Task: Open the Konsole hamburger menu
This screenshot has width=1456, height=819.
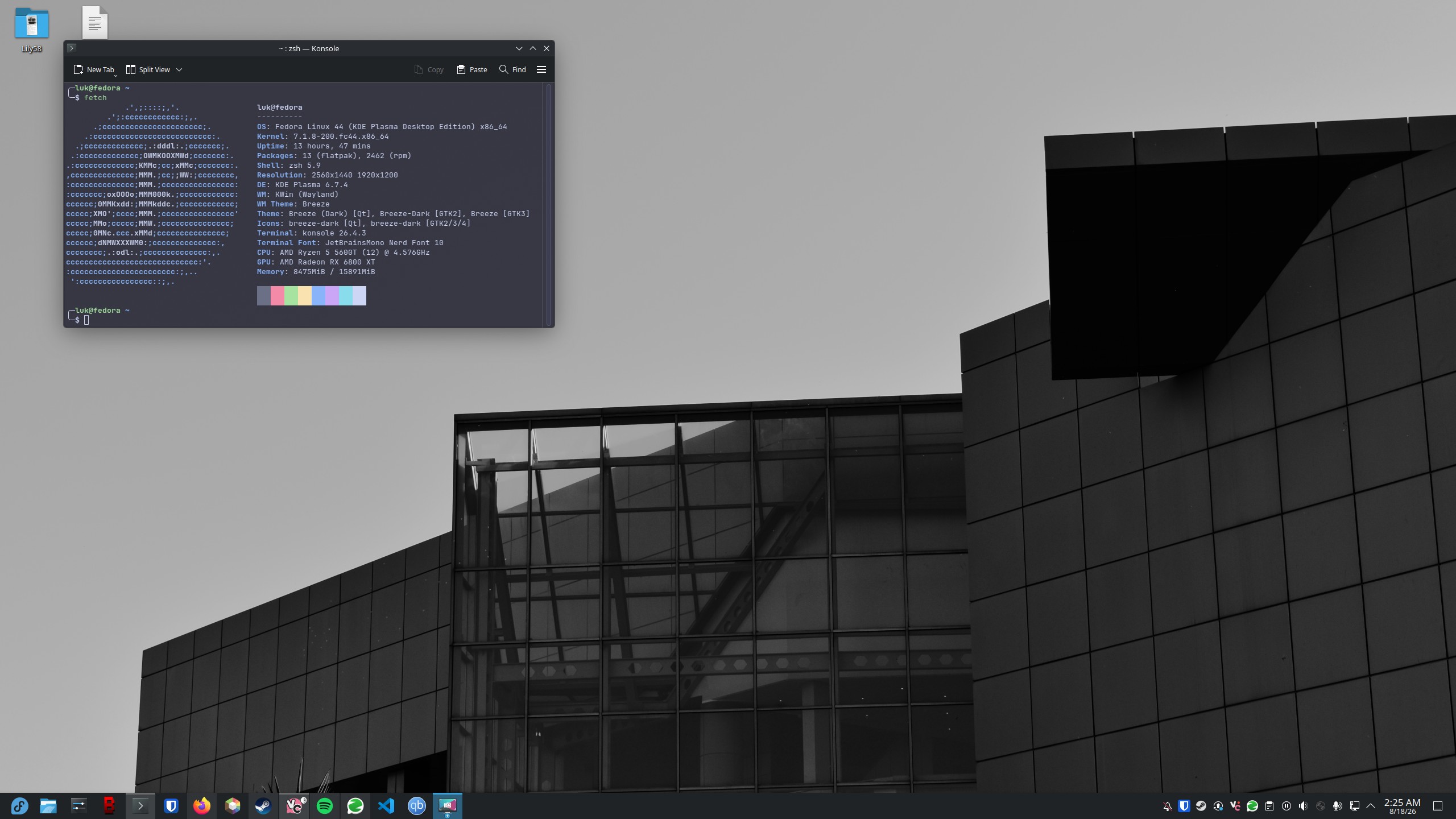Action: click(541, 69)
